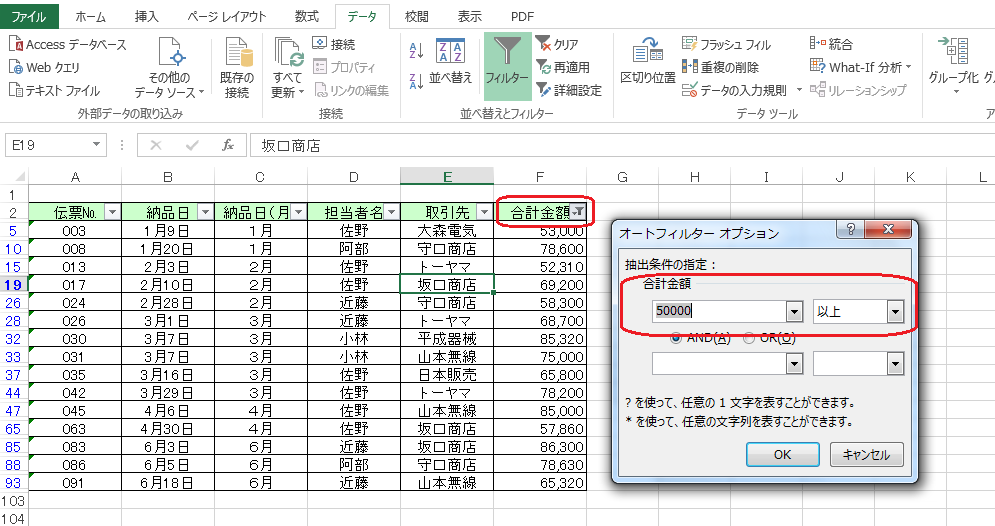Image resolution: width=995 pixels, height=526 pixels.
Task: Sort ascending A to Z
Action: [417, 51]
